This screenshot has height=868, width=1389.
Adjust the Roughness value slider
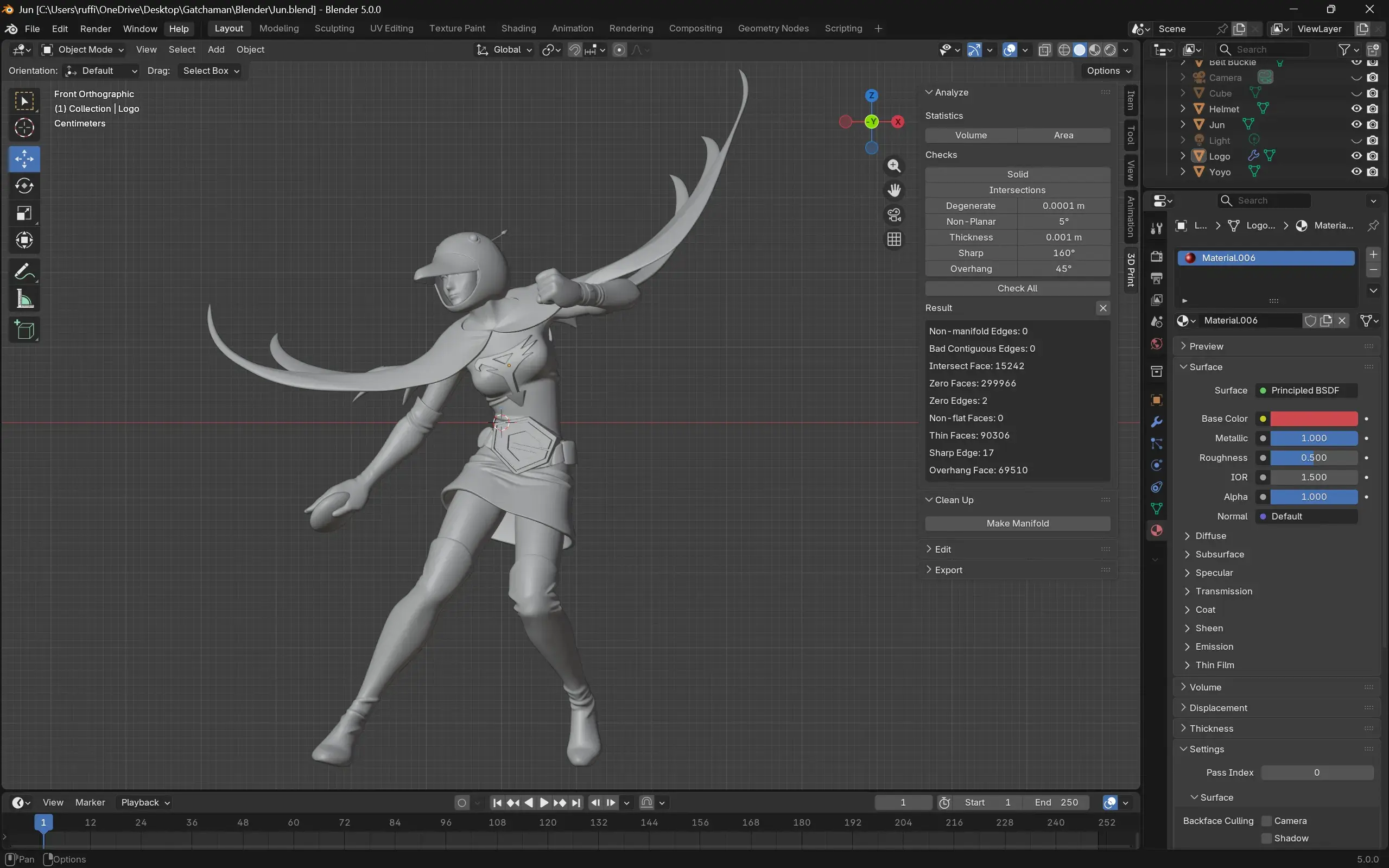pyautogui.click(x=1314, y=458)
